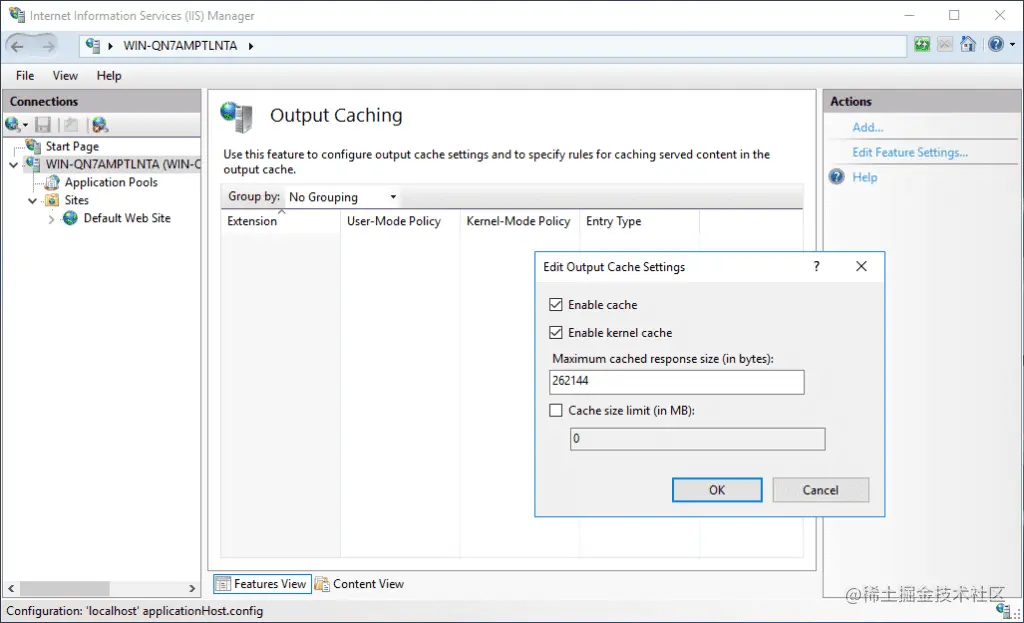Click the Forward navigation arrow
This screenshot has height=623, width=1024.
(48, 46)
